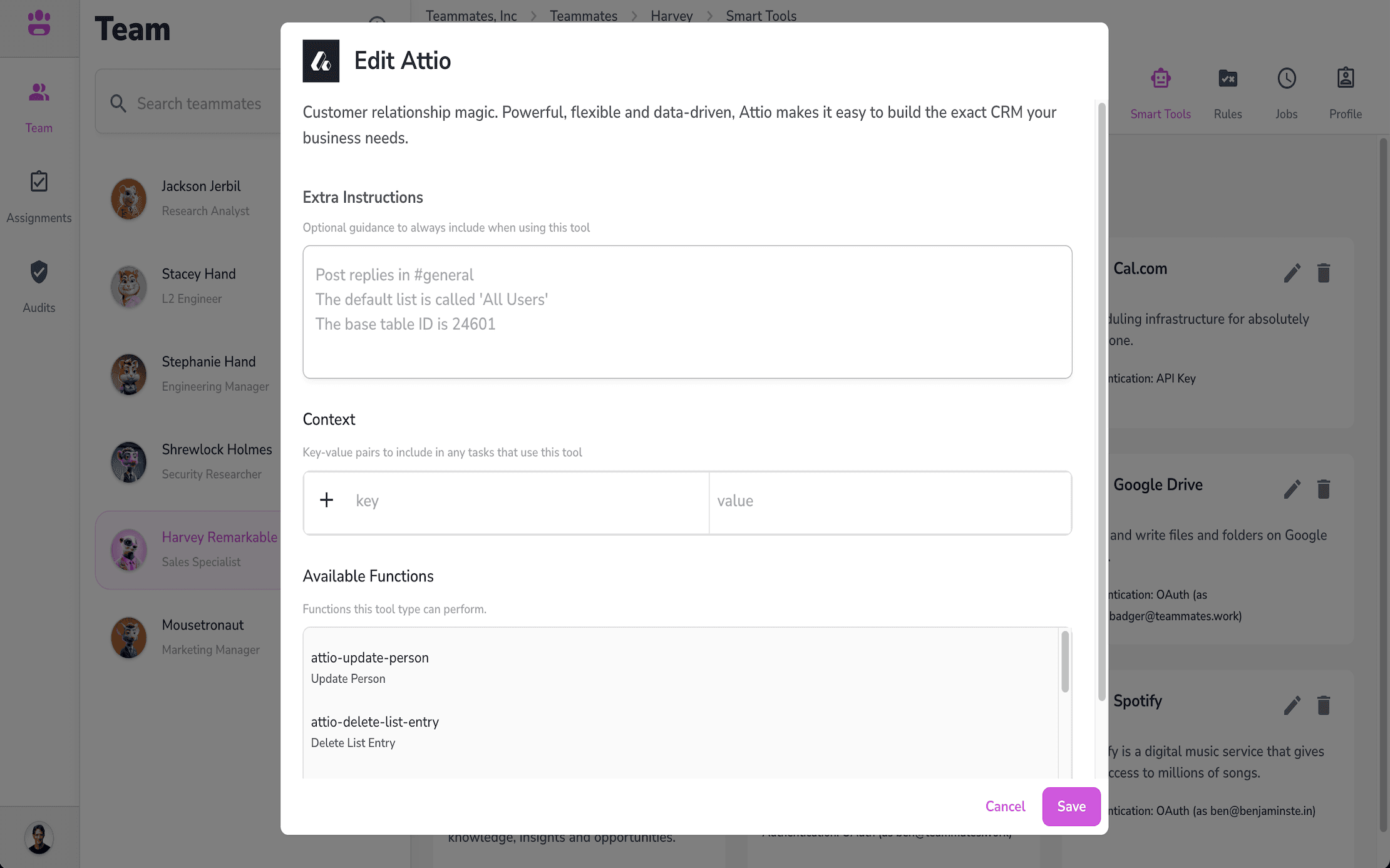
Task: Click the paw logo at top left
Action: [39, 23]
